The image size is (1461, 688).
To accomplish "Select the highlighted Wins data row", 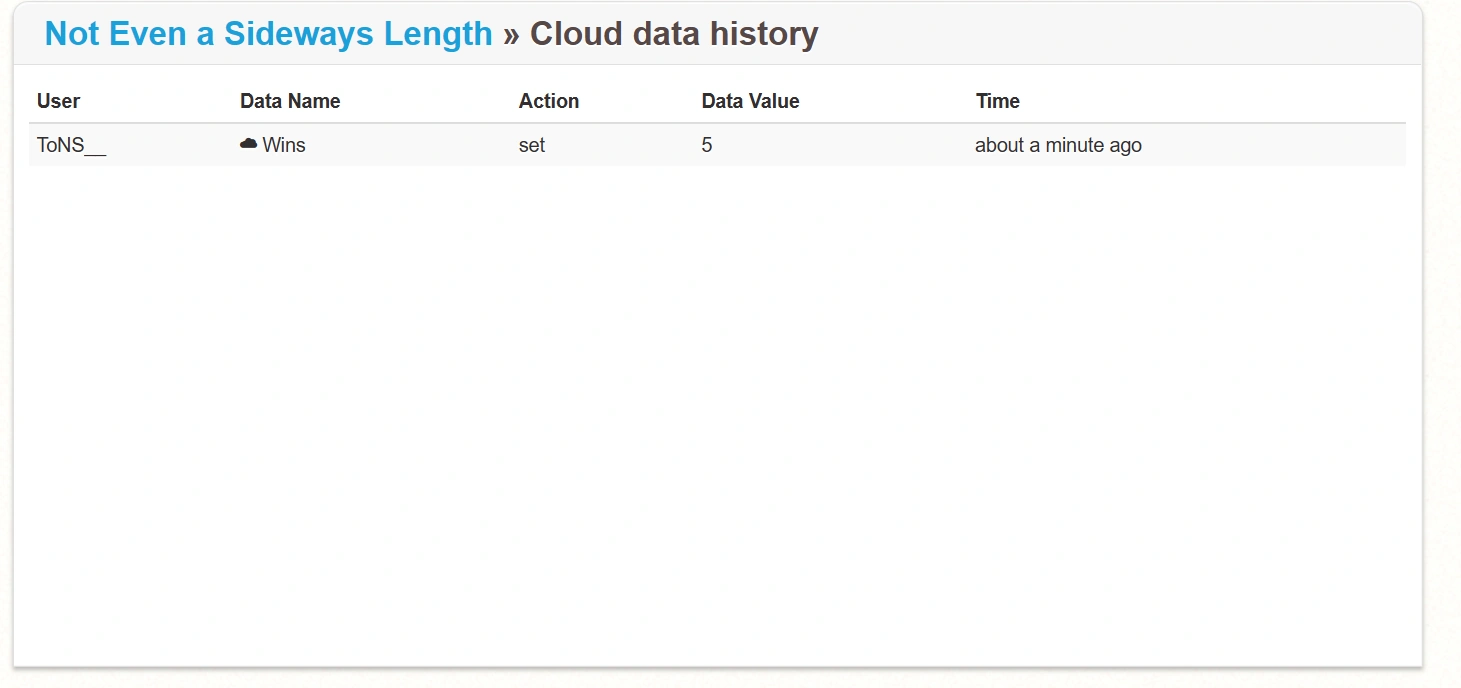I will pos(700,144).
